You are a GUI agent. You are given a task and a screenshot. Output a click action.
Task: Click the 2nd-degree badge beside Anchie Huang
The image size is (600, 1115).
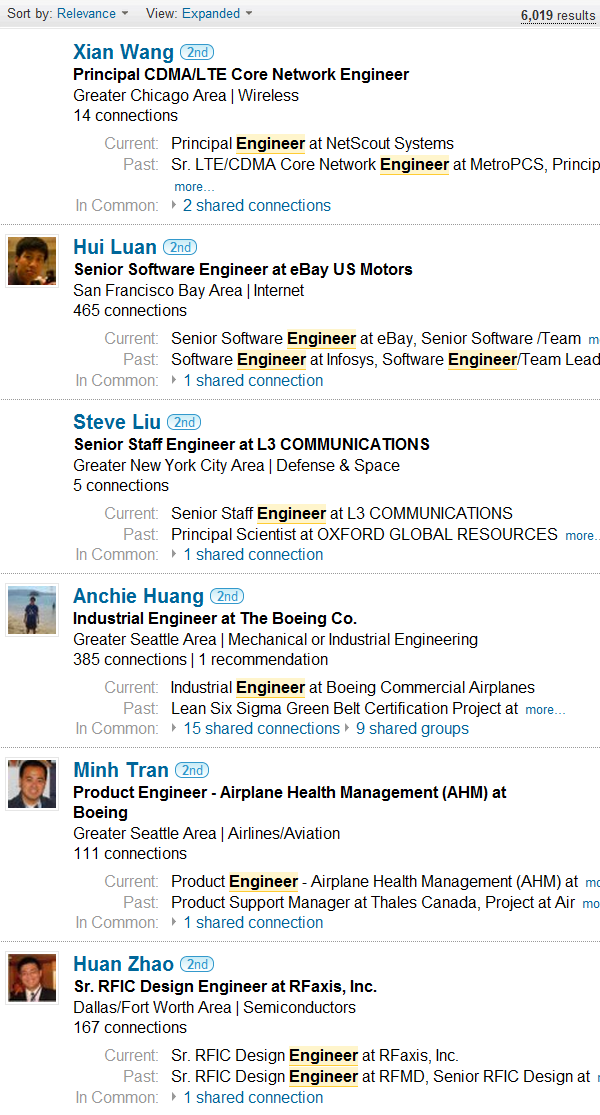[227, 596]
